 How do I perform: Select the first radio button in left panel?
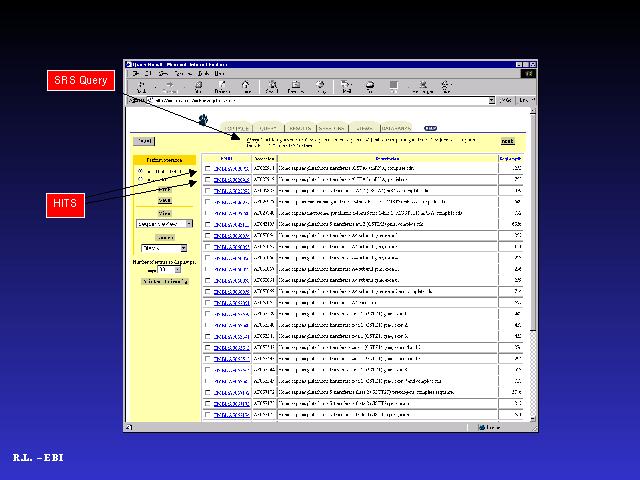click(x=140, y=171)
